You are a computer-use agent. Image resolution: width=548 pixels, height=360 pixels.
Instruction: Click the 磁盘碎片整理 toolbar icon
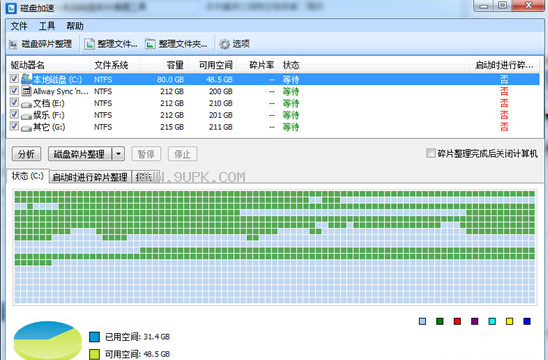click(x=13, y=44)
